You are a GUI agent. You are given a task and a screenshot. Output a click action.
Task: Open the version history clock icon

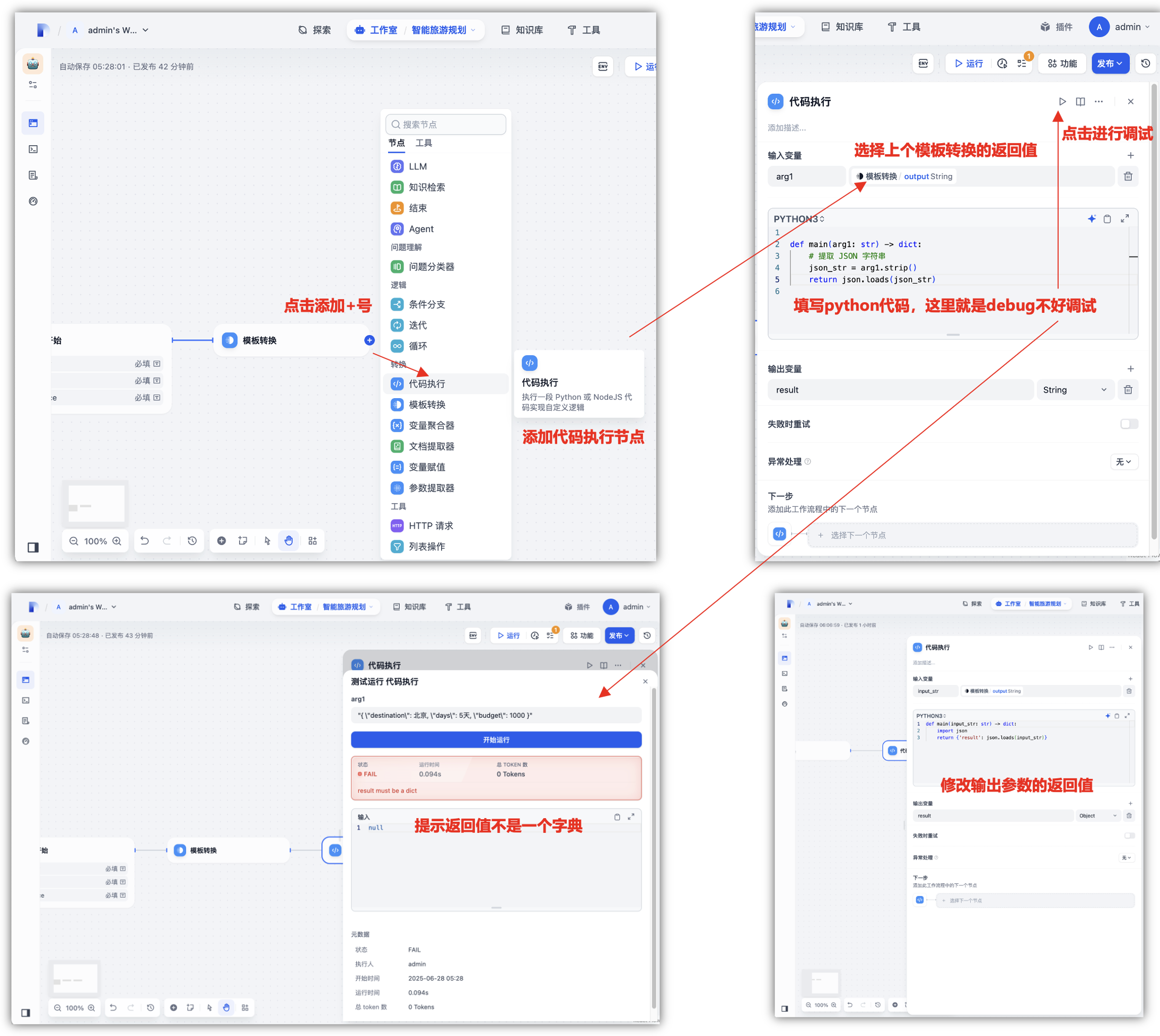1145,63
